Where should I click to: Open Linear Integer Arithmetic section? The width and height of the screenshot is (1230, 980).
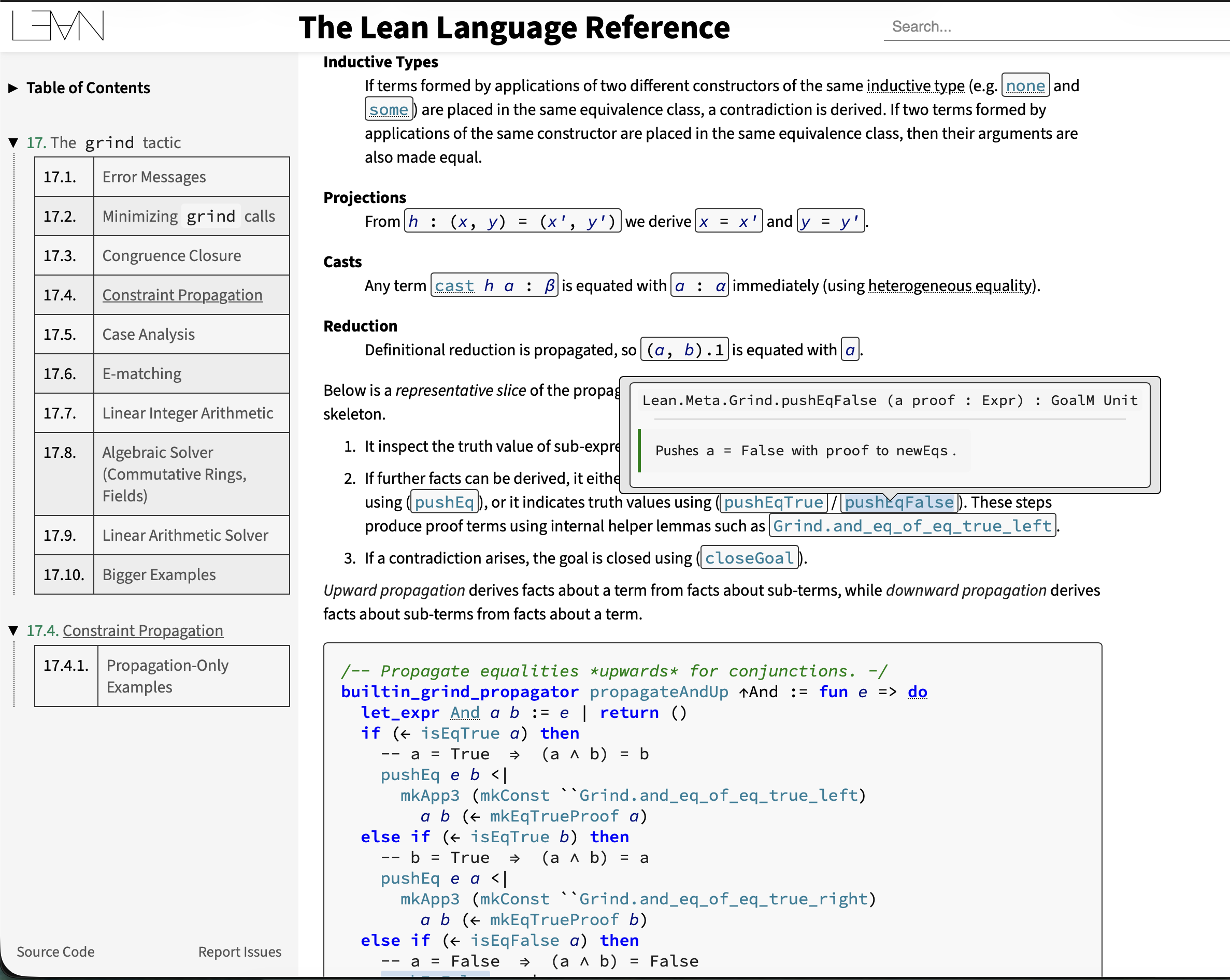(x=187, y=413)
